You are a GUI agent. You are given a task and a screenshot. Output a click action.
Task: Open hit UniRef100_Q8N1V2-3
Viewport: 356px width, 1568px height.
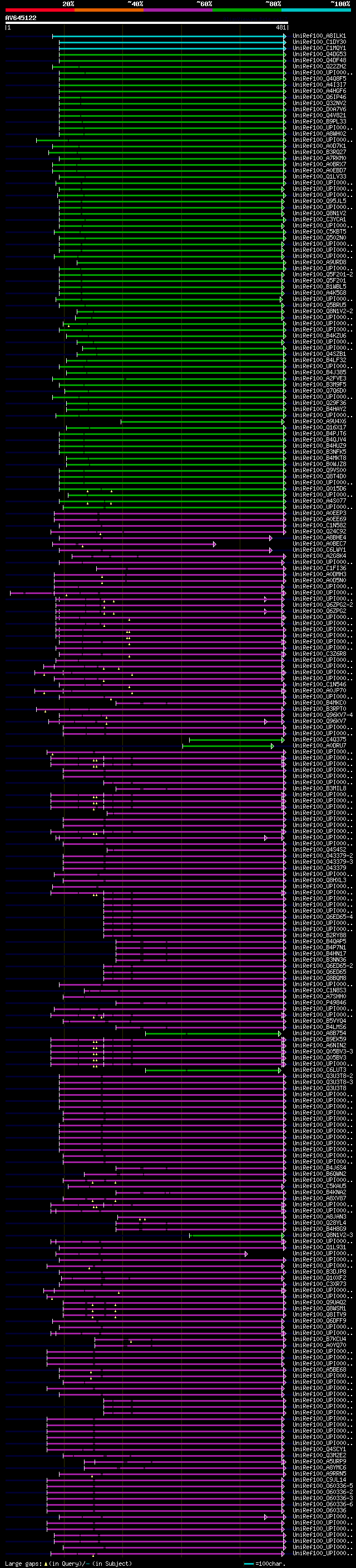coord(323,1235)
